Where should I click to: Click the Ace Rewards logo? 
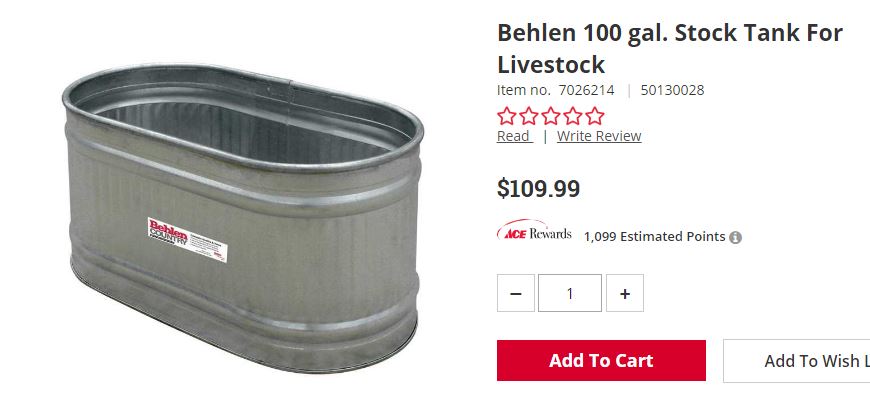(534, 233)
